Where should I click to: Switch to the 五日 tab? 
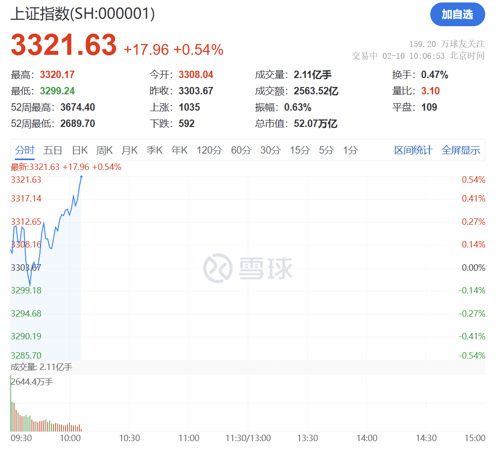tap(53, 150)
